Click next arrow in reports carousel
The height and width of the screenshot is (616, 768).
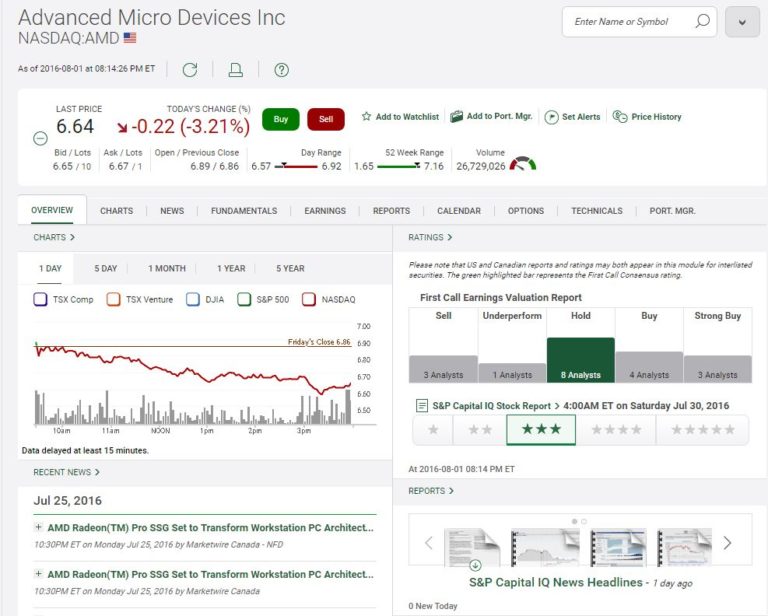pyautogui.click(x=727, y=543)
